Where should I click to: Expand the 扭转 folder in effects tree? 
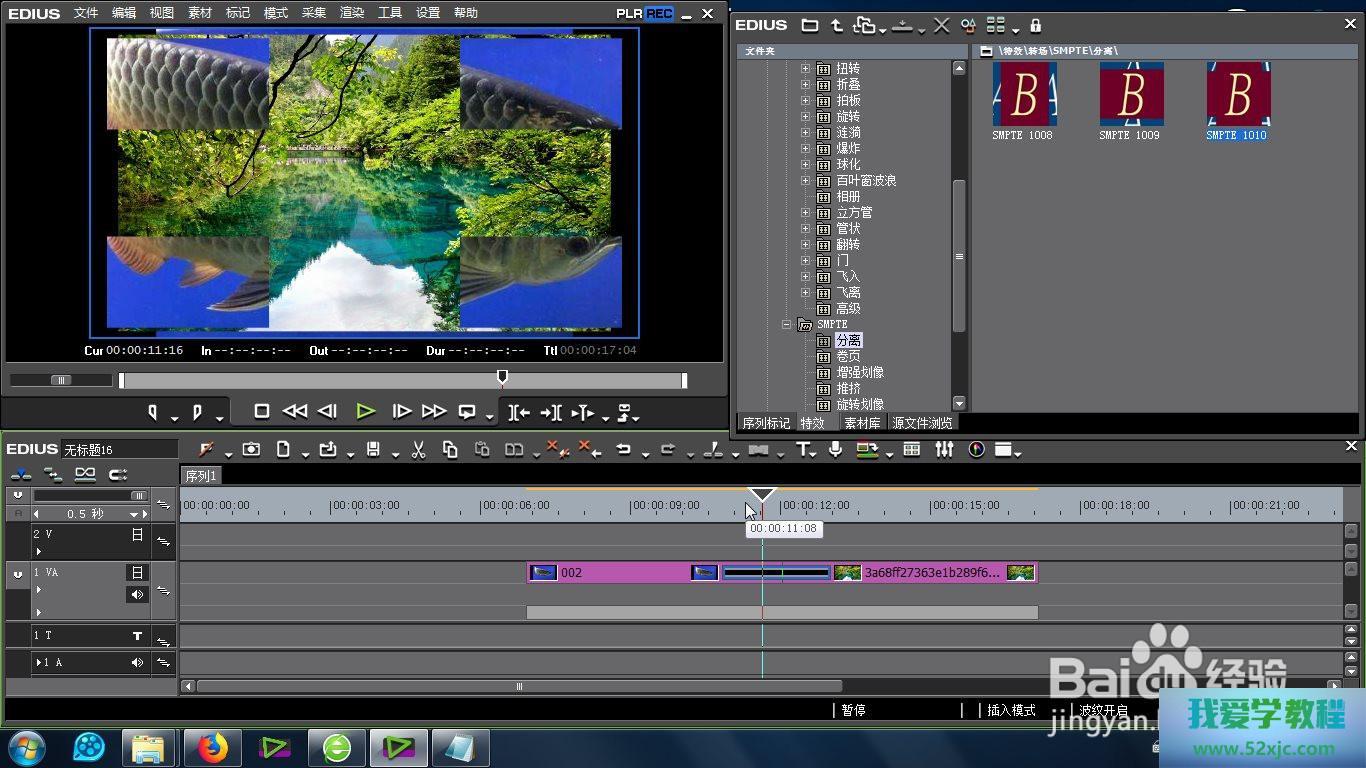click(x=805, y=69)
